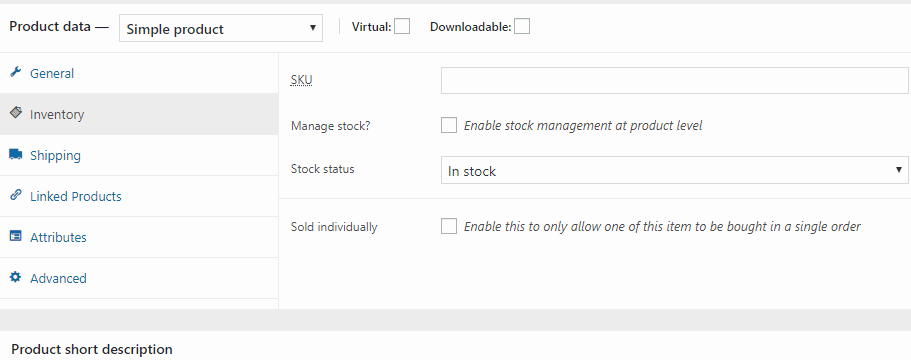
Task: Click the 'Sold individually' label
Action: pos(334,227)
